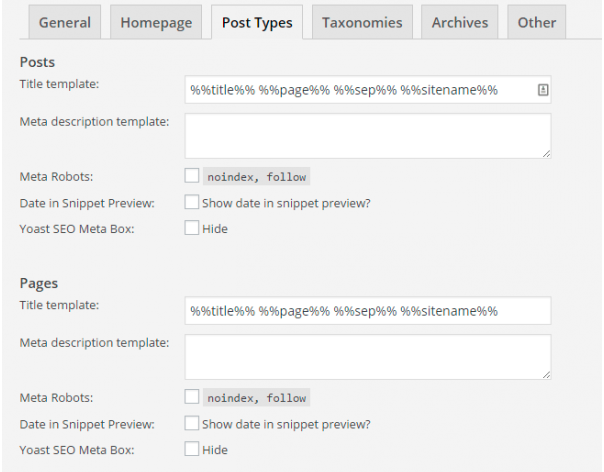The height and width of the screenshot is (472, 604).
Task: Grab the Posts meta description resize handle
Action: [x=546, y=154]
